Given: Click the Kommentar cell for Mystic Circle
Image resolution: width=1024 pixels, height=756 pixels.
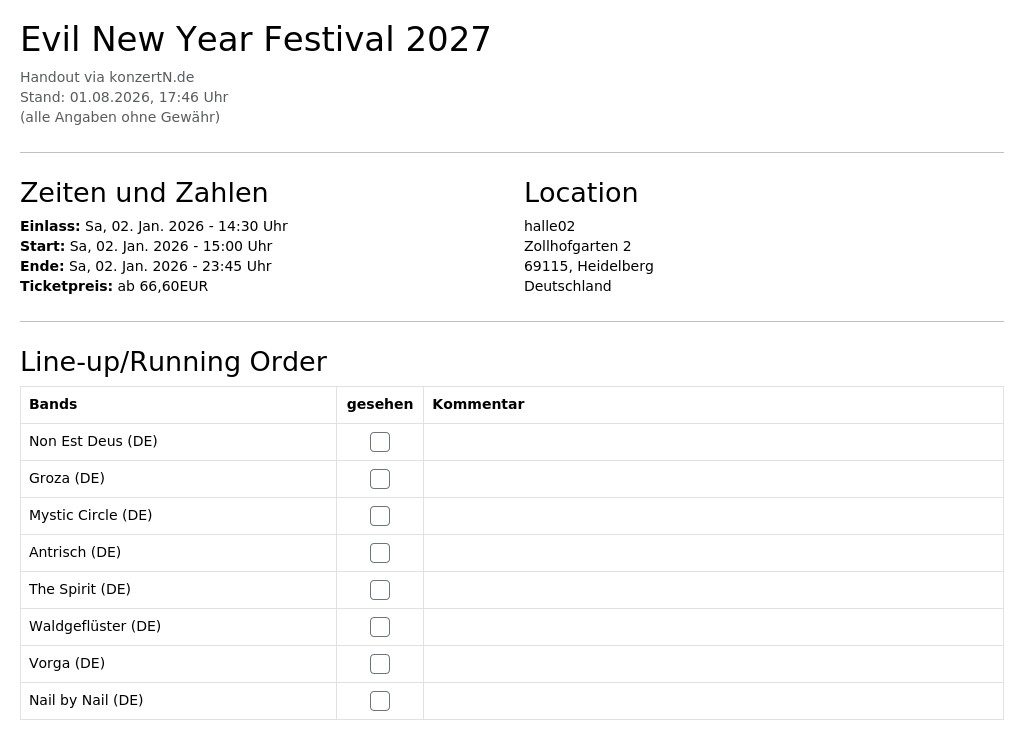Looking at the screenshot, I should click(x=713, y=516).
